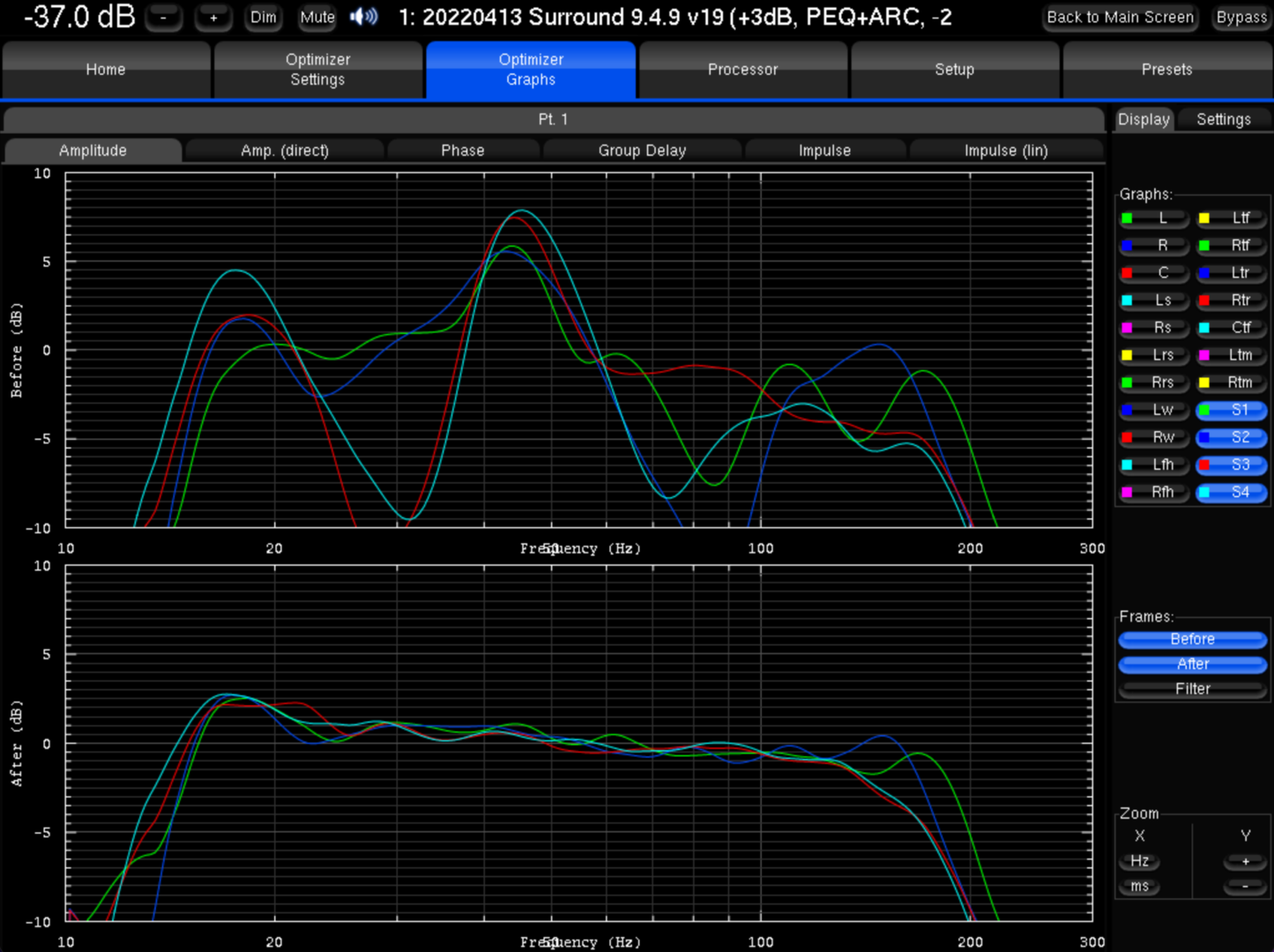Go Back to Main Screen
Screen dimensions: 1274x952
coord(1120,17)
